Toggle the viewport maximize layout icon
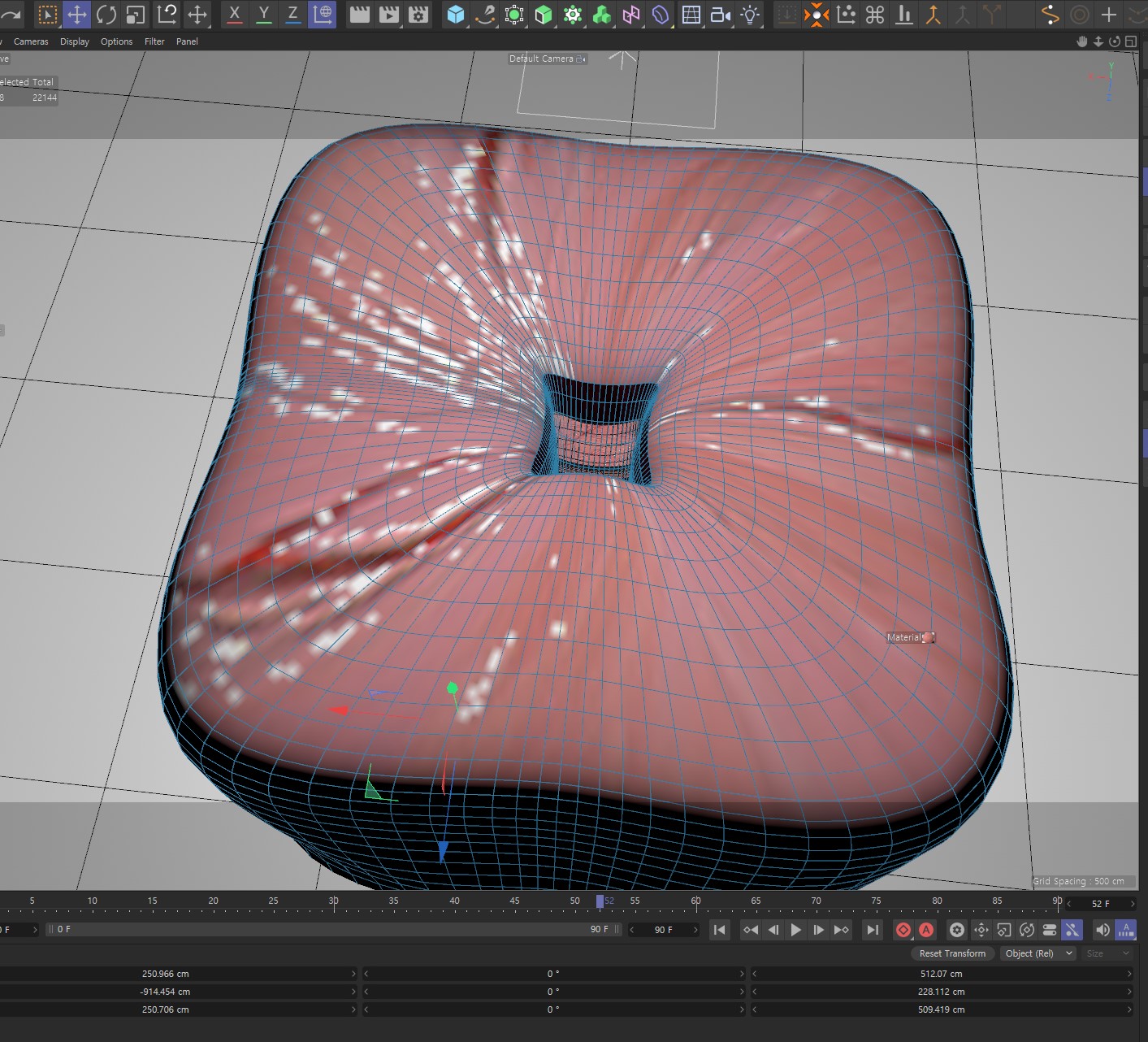 pos(1131,41)
